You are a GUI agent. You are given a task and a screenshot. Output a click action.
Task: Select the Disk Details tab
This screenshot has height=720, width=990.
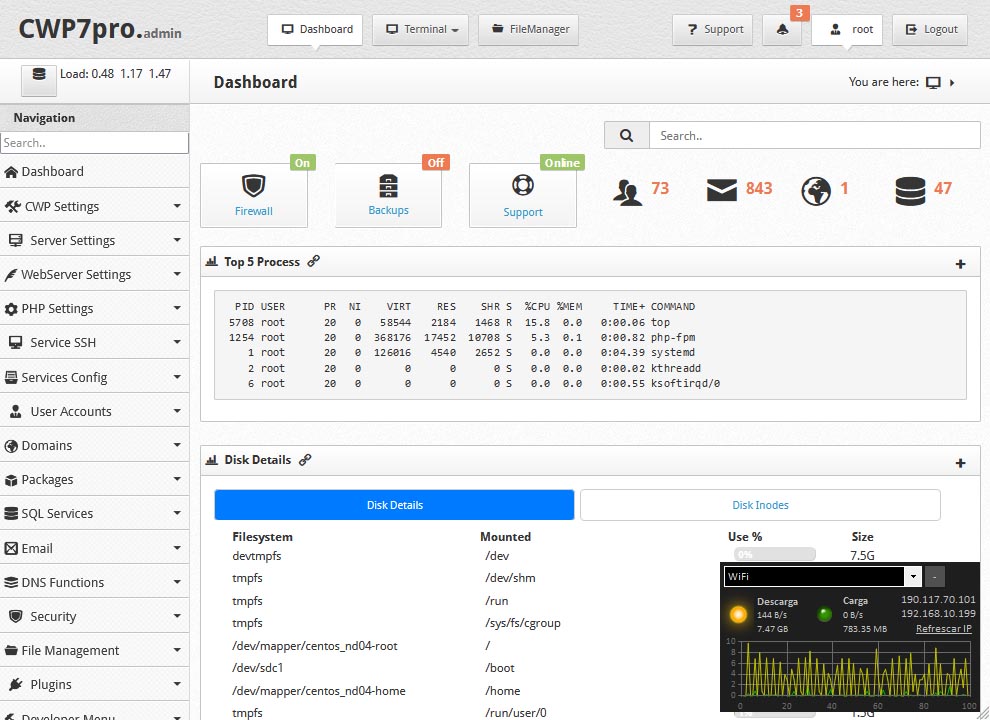pos(395,505)
